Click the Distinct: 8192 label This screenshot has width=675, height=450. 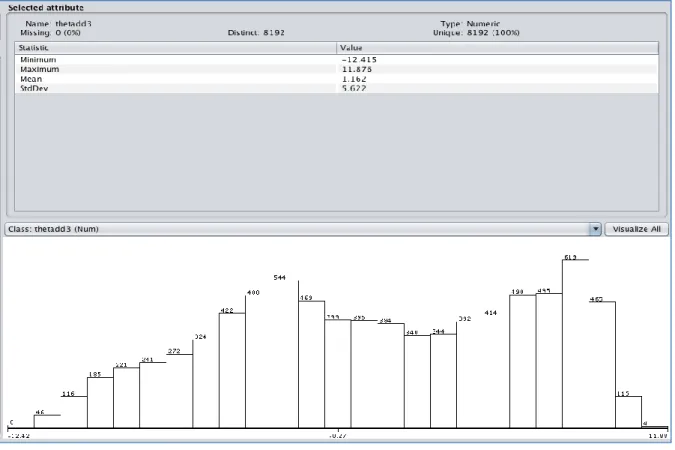[x=256, y=33]
